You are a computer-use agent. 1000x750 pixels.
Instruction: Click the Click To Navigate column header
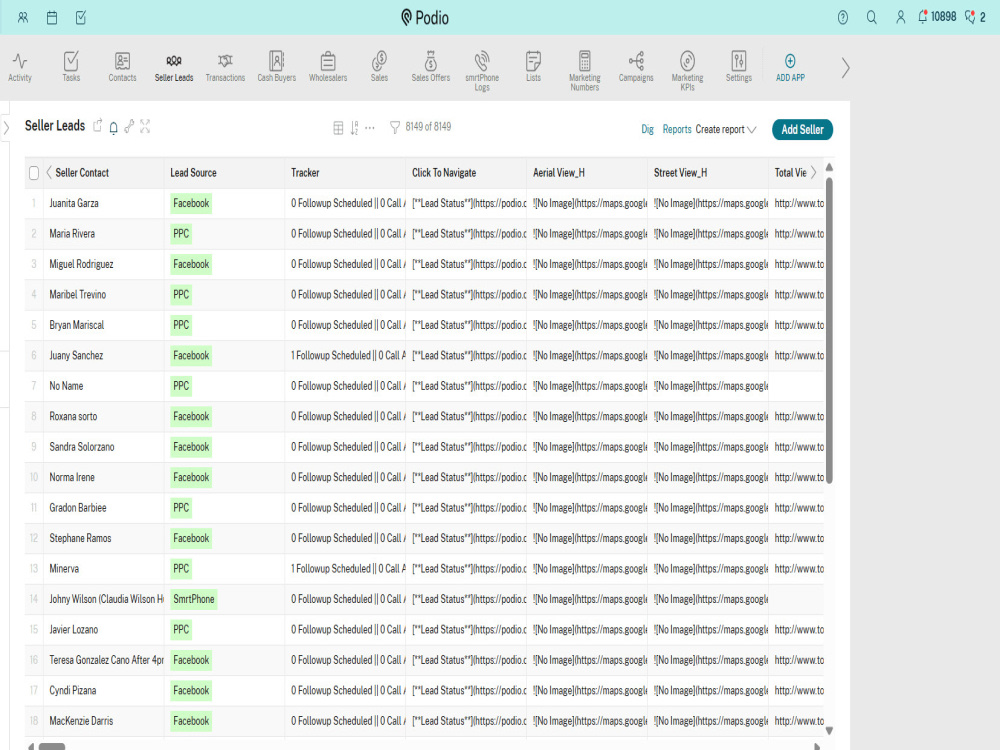click(444, 173)
